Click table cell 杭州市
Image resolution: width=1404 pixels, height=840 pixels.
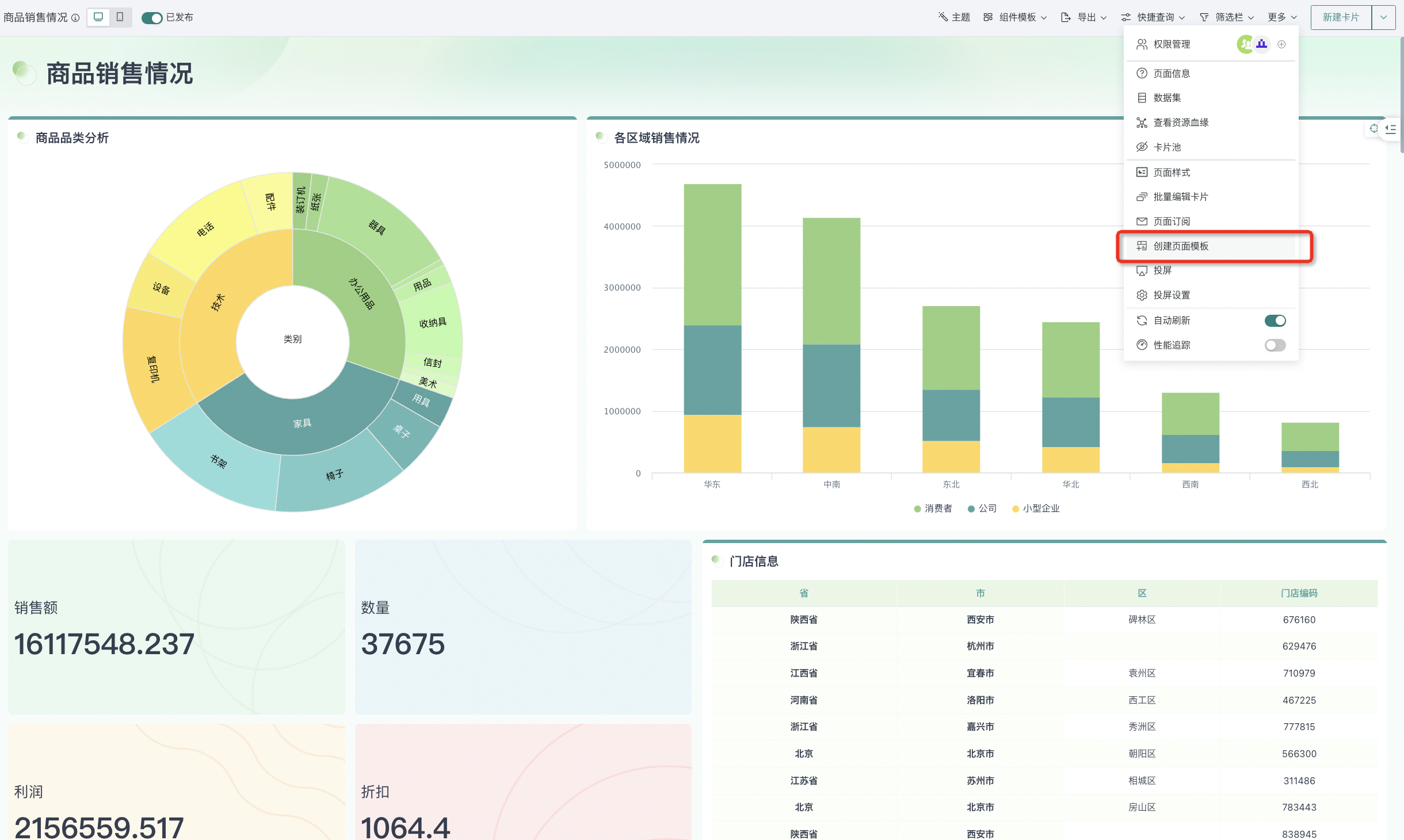[980, 647]
